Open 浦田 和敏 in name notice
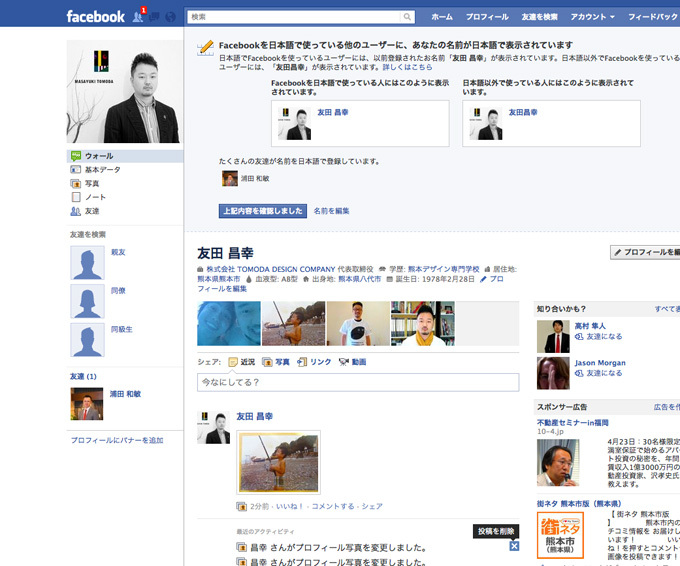The image size is (680, 566). (x=255, y=178)
